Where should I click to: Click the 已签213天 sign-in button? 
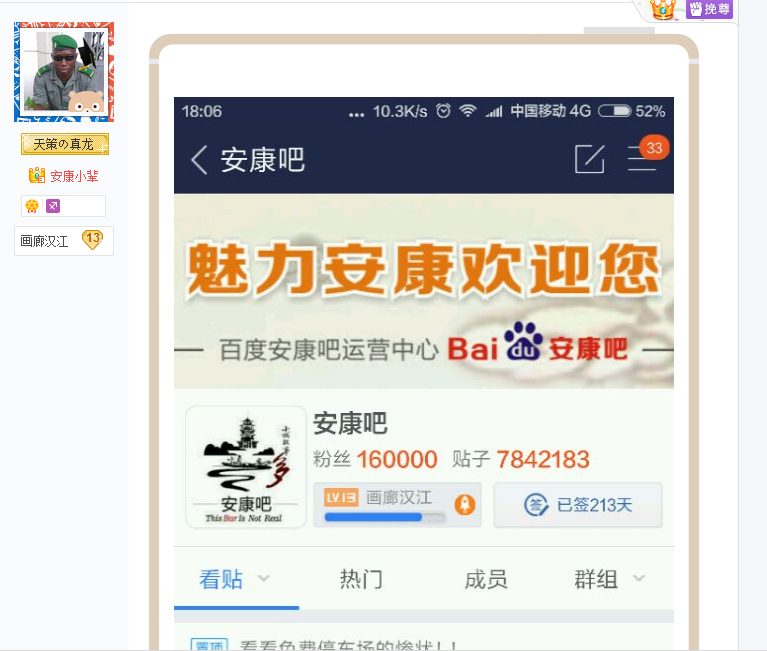pyautogui.click(x=578, y=505)
